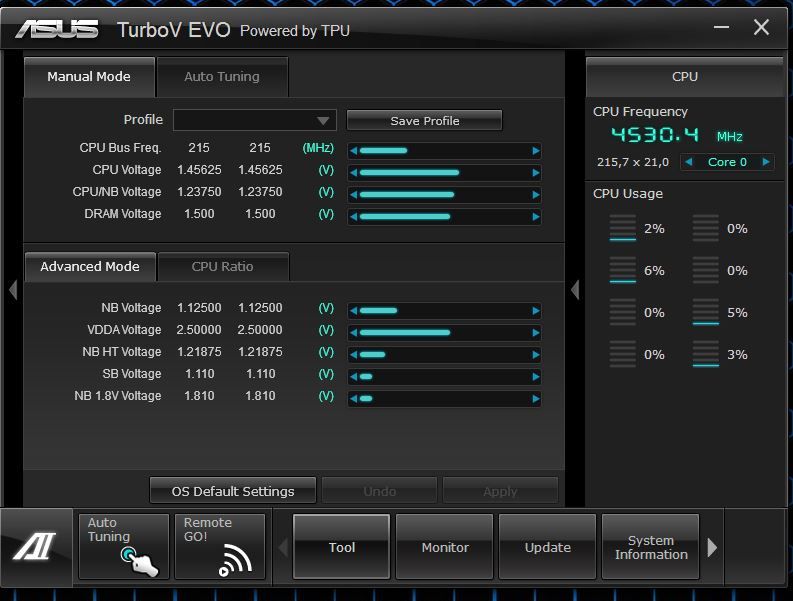This screenshot has height=601, width=793.
Task: Minimize the TurboV EVO window
Action: [x=721, y=27]
